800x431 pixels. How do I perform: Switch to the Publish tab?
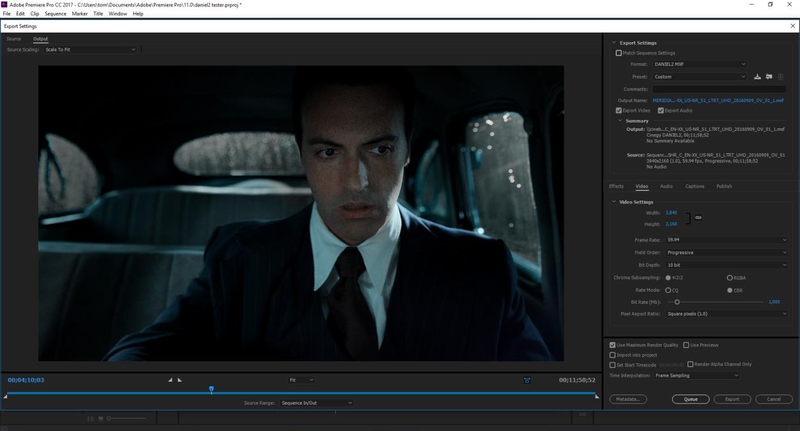pos(724,186)
